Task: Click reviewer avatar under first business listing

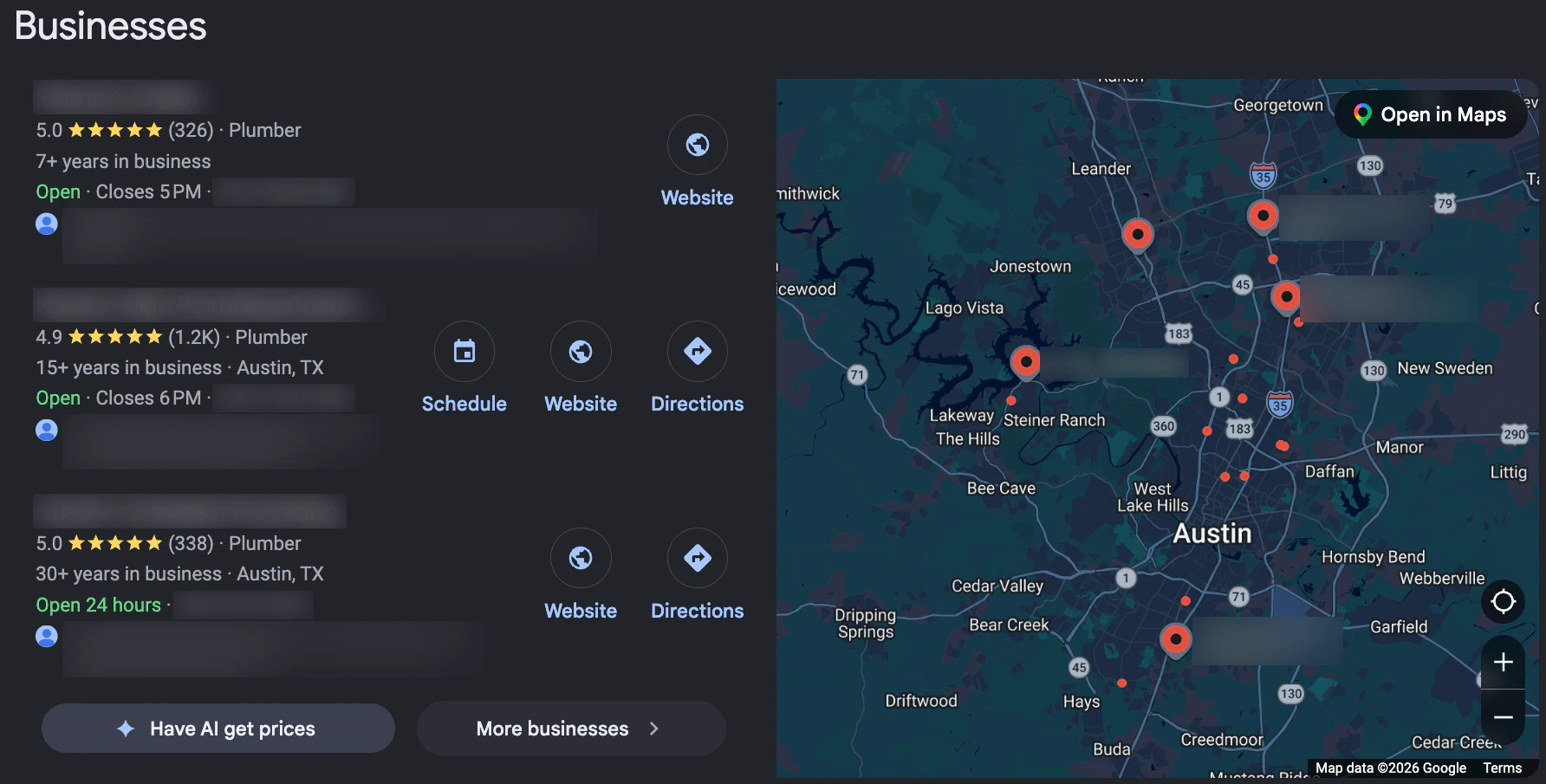Action: point(47,224)
